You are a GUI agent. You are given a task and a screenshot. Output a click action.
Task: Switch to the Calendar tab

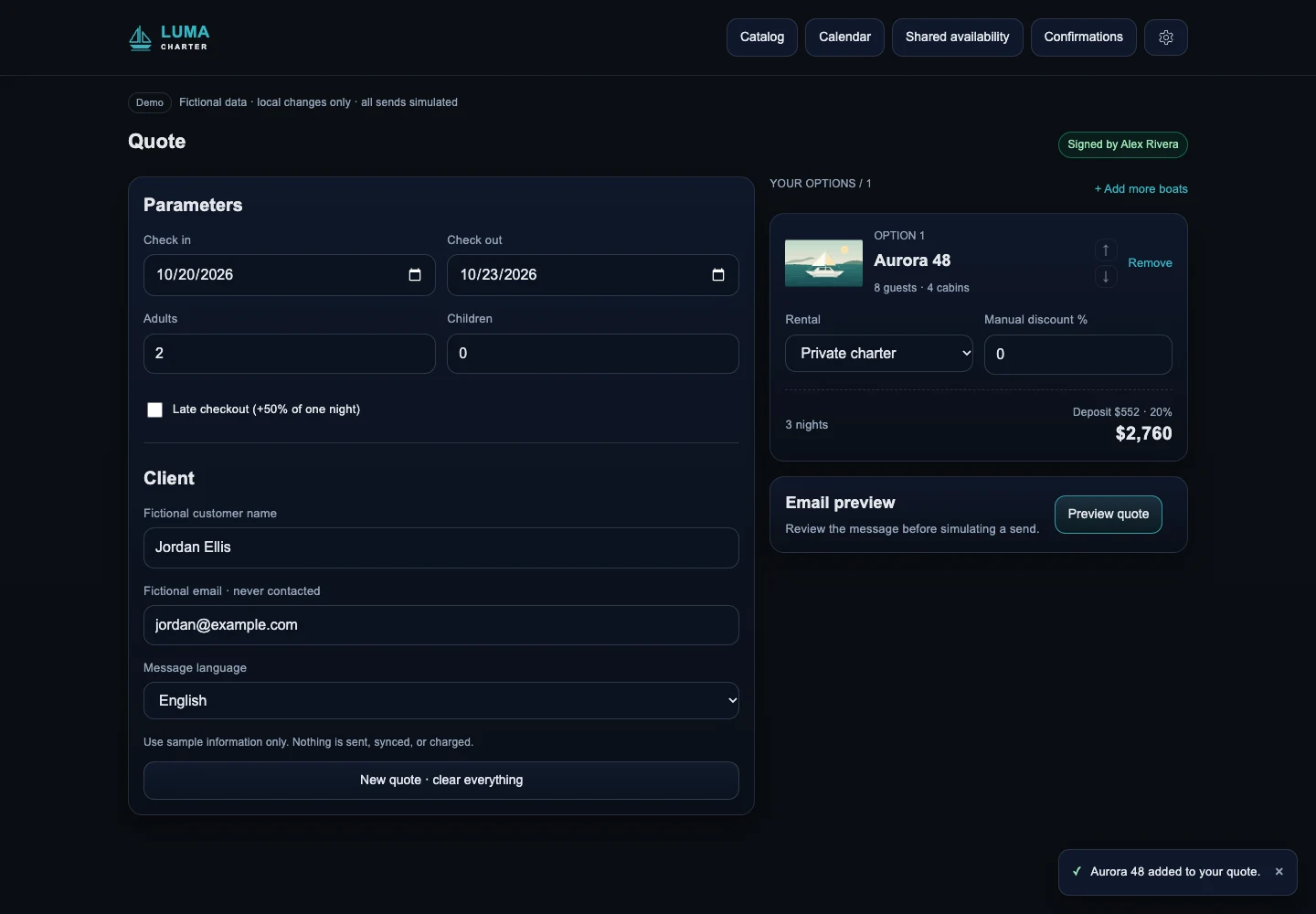click(844, 37)
